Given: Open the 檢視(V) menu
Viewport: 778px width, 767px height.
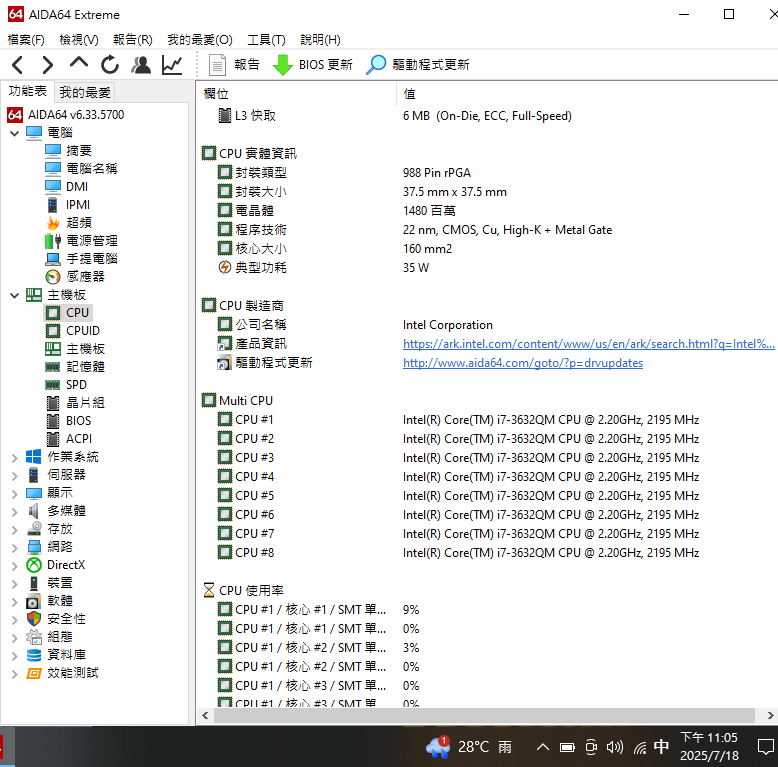Looking at the screenshot, I should pyautogui.click(x=78, y=40).
